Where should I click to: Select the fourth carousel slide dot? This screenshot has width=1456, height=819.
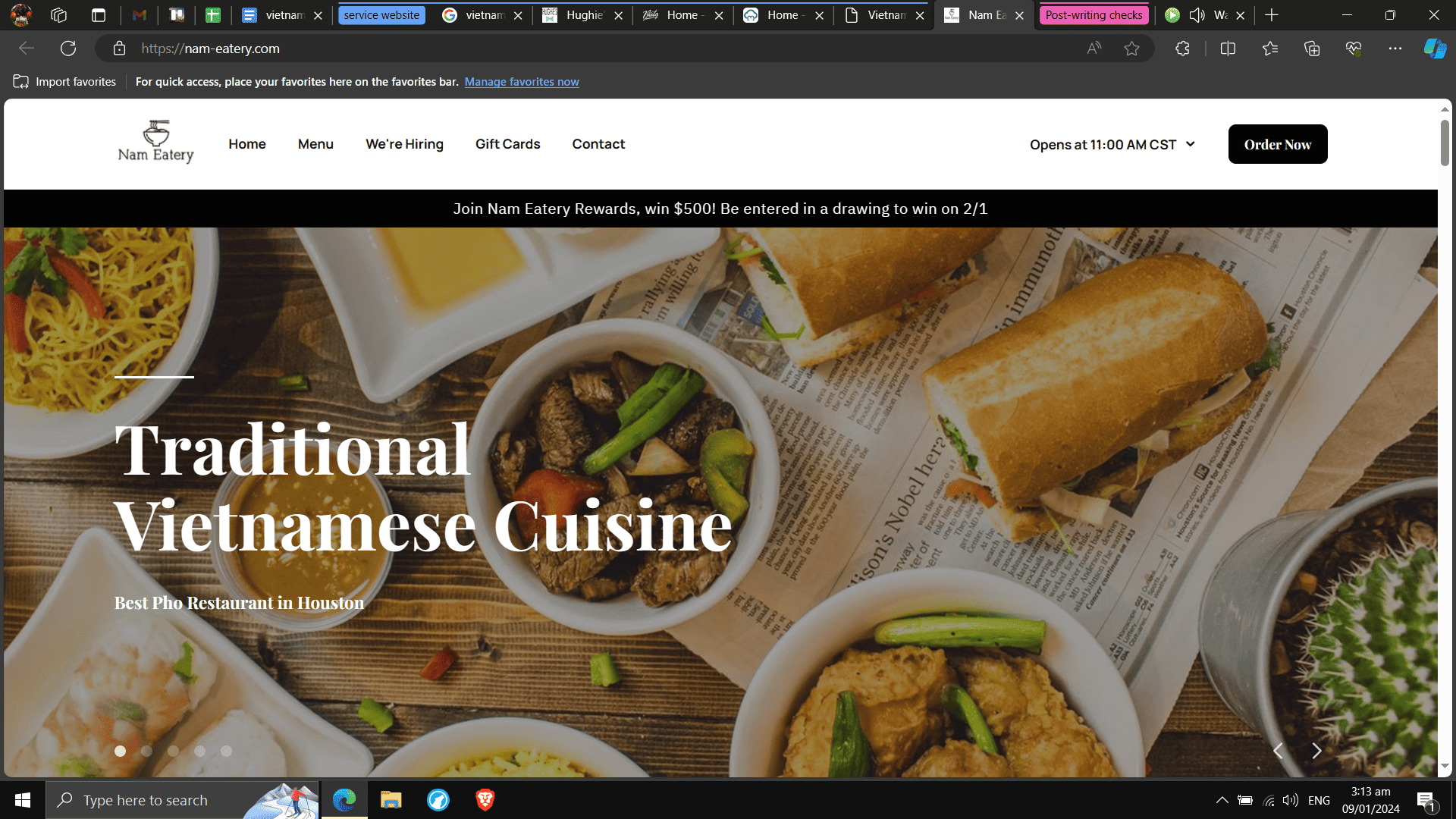click(x=199, y=751)
